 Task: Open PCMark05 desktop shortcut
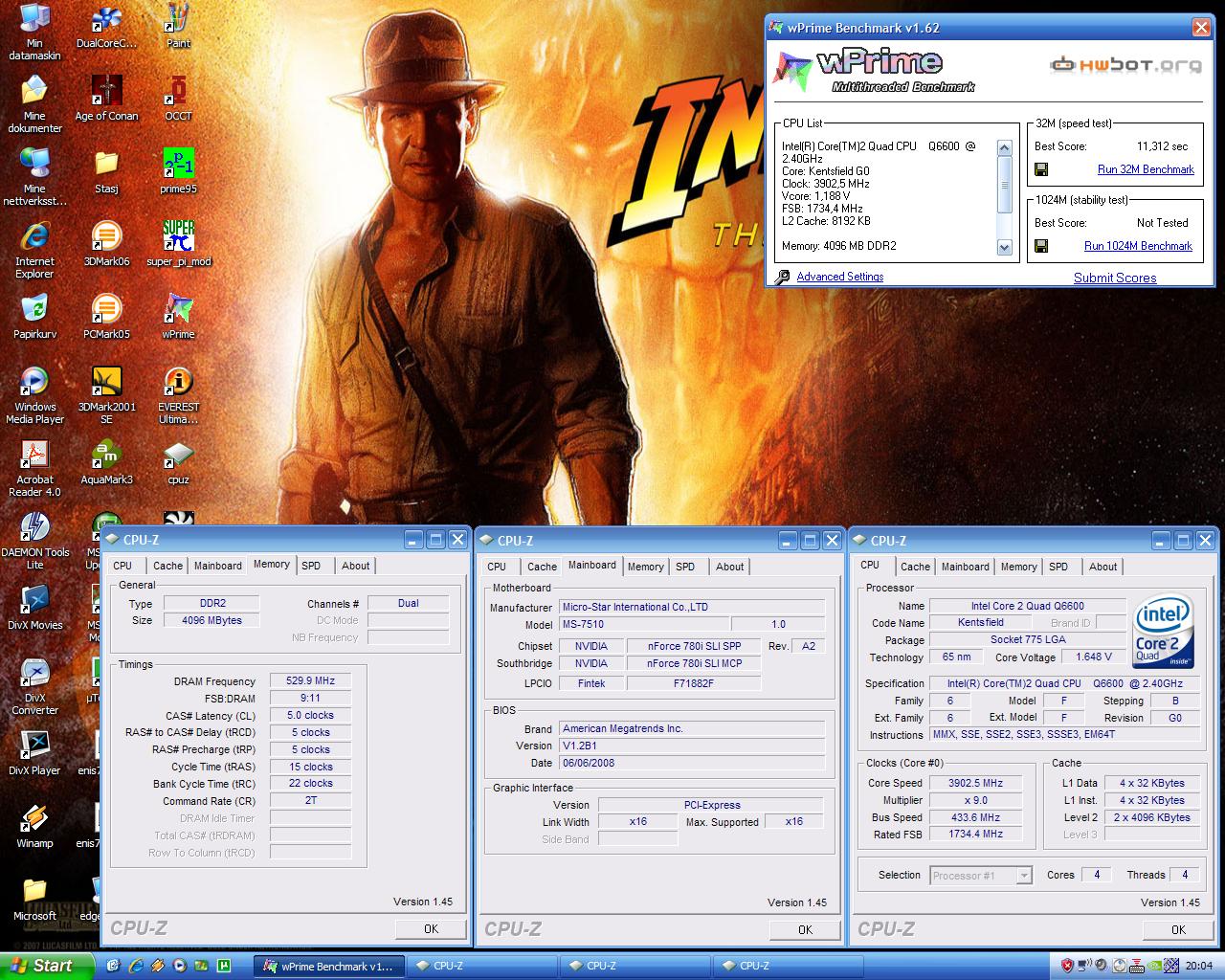point(106,317)
